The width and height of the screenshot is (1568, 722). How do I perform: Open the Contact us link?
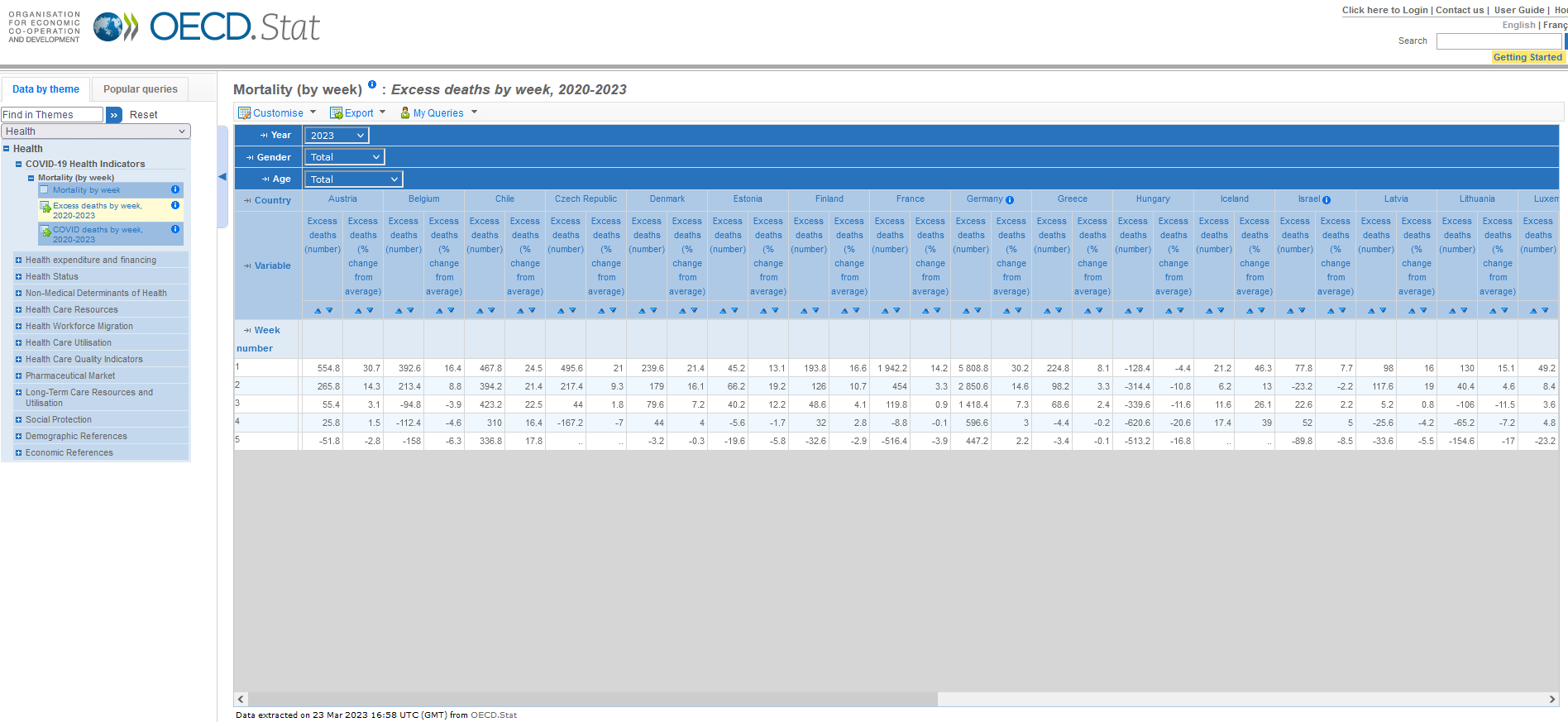(1460, 10)
